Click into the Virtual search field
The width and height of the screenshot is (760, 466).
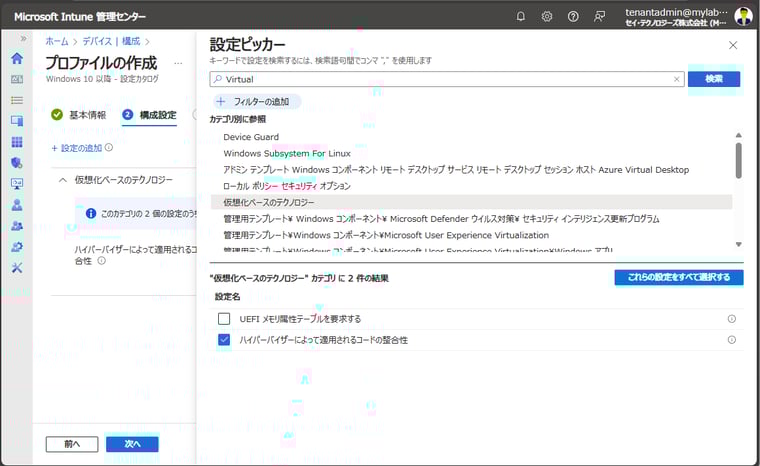(x=447, y=79)
